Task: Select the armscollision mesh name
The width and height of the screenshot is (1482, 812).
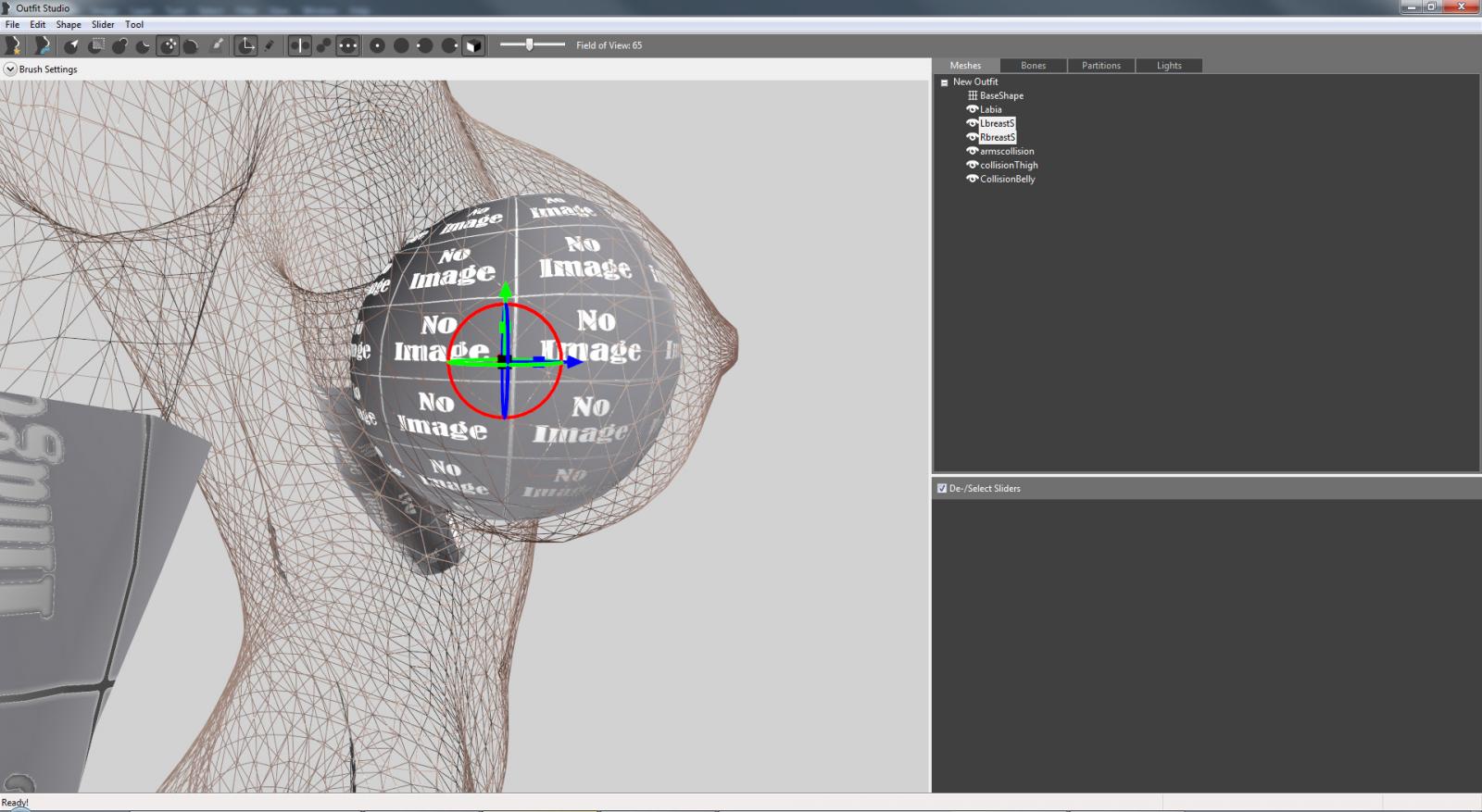Action: click(x=1008, y=151)
